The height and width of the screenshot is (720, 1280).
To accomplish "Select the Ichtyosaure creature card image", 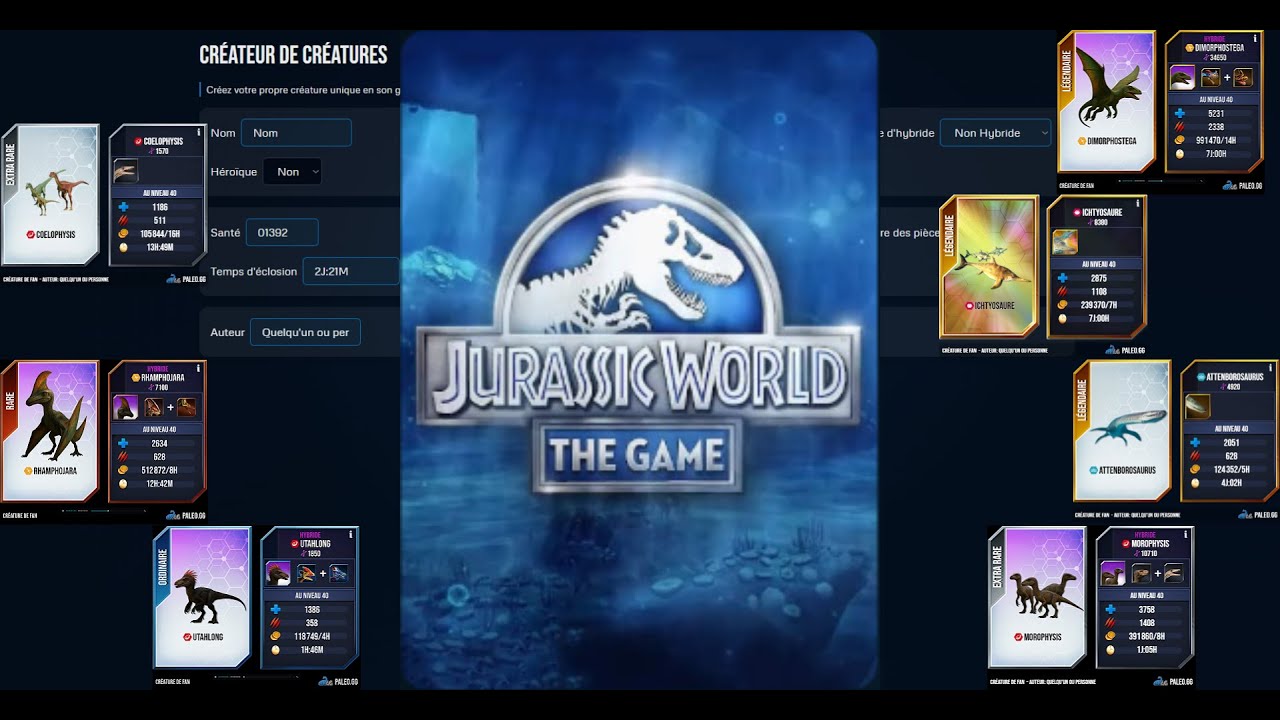I will pyautogui.click(x=990, y=266).
